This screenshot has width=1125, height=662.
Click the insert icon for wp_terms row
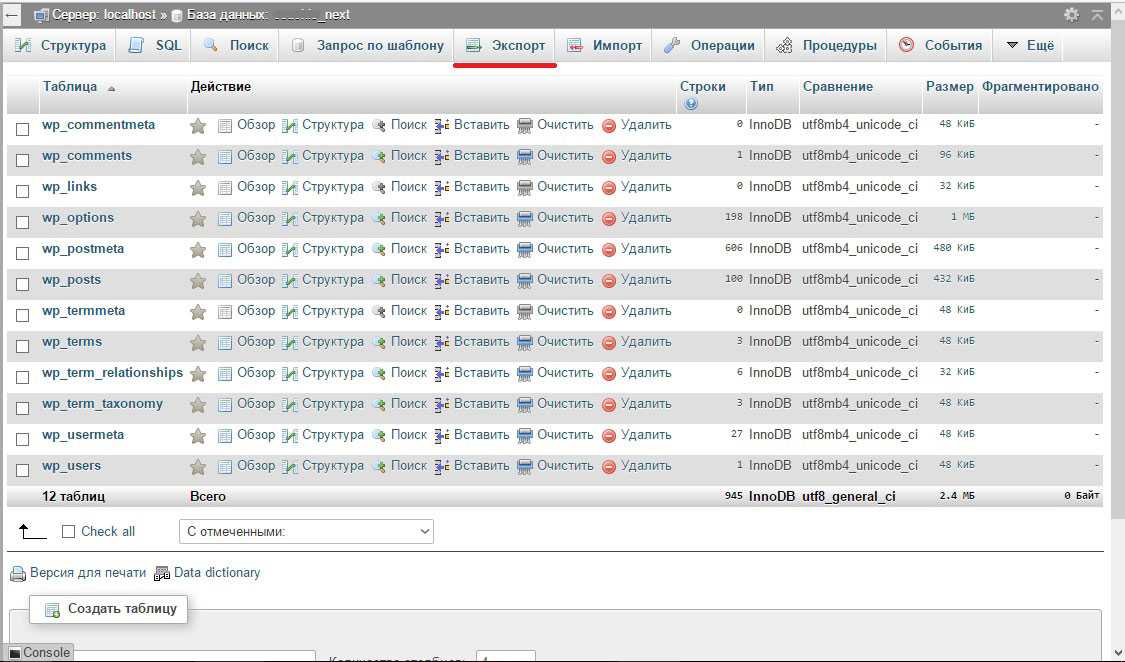(x=442, y=343)
